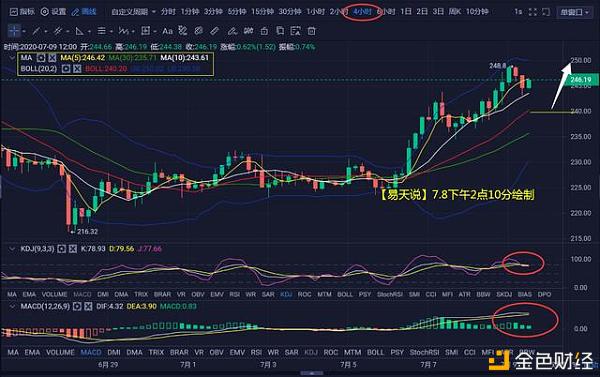Remove the MA indicator with X
This screenshot has height=377, width=600.
pyautogui.click(x=52, y=58)
